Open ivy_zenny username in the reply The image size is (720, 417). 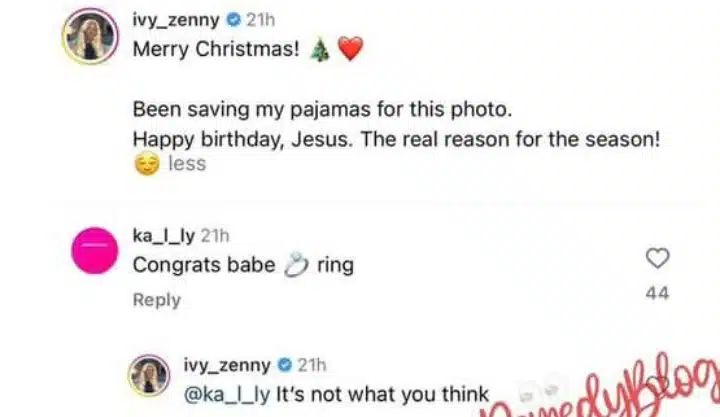pyautogui.click(x=227, y=366)
